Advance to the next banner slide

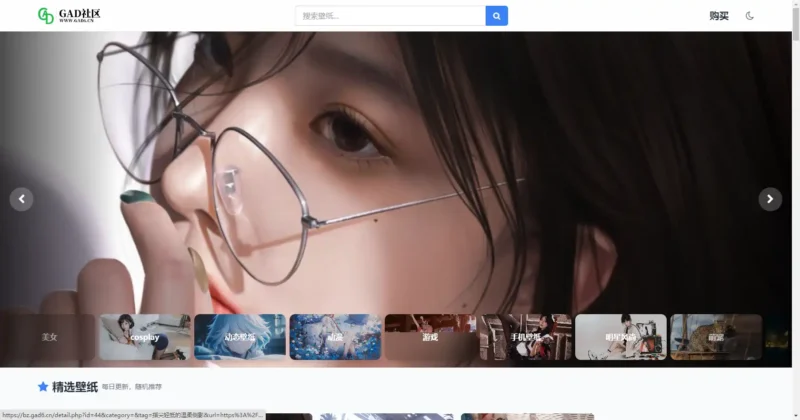pos(770,199)
